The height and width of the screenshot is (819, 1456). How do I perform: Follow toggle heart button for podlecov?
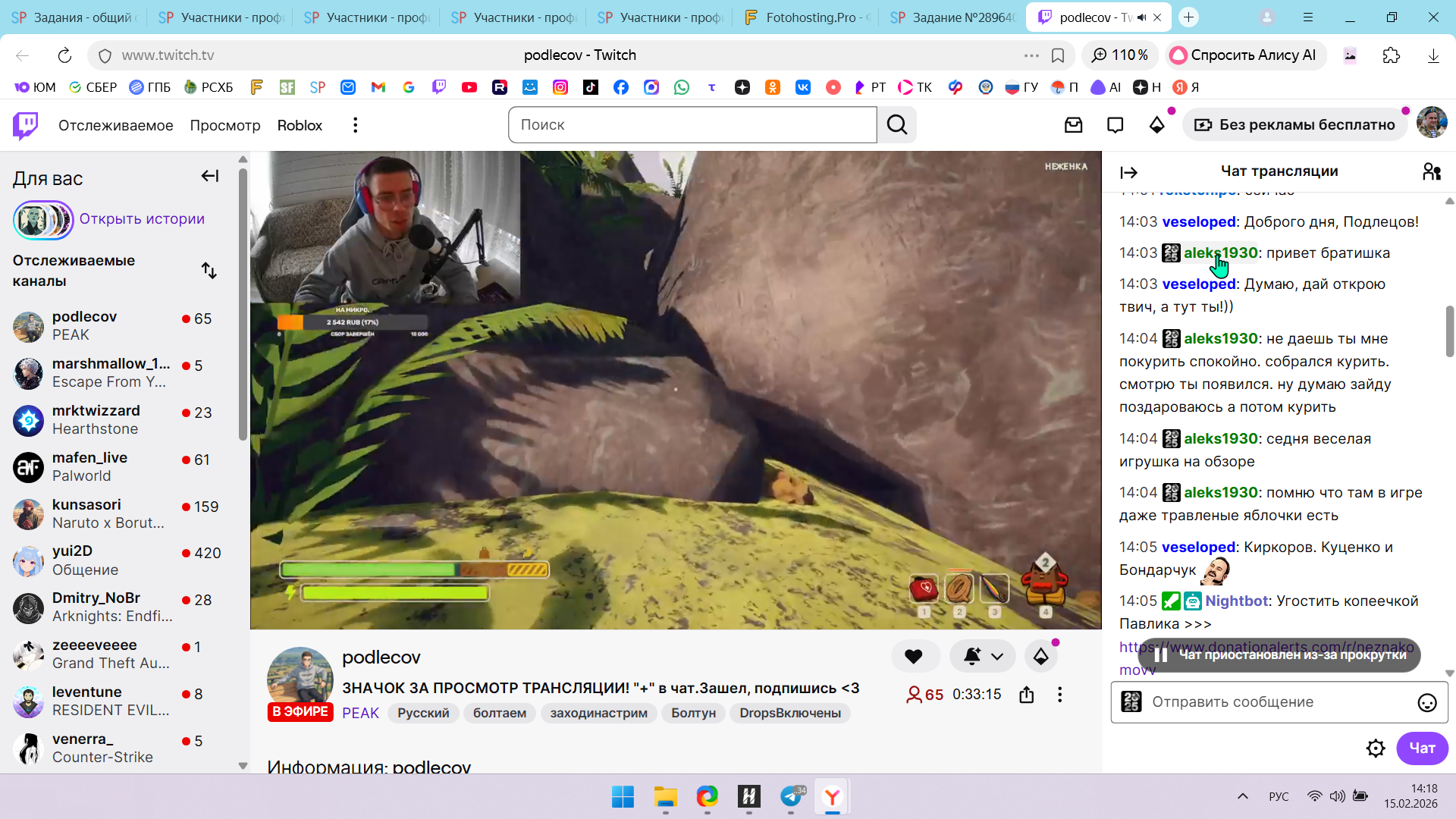click(914, 657)
